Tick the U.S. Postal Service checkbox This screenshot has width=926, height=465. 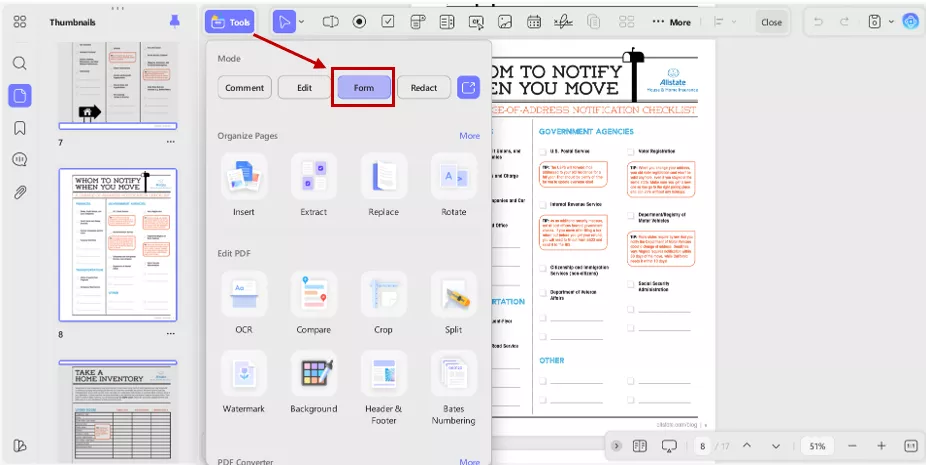[x=543, y=151]
